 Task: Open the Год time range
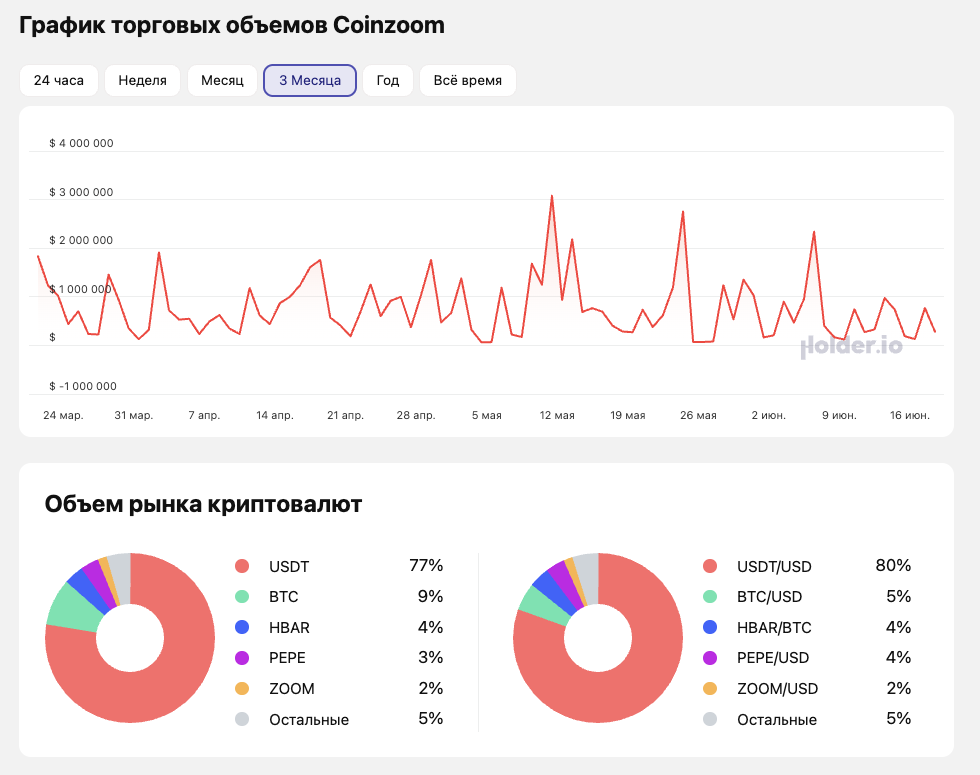click(x=388, y=81)
